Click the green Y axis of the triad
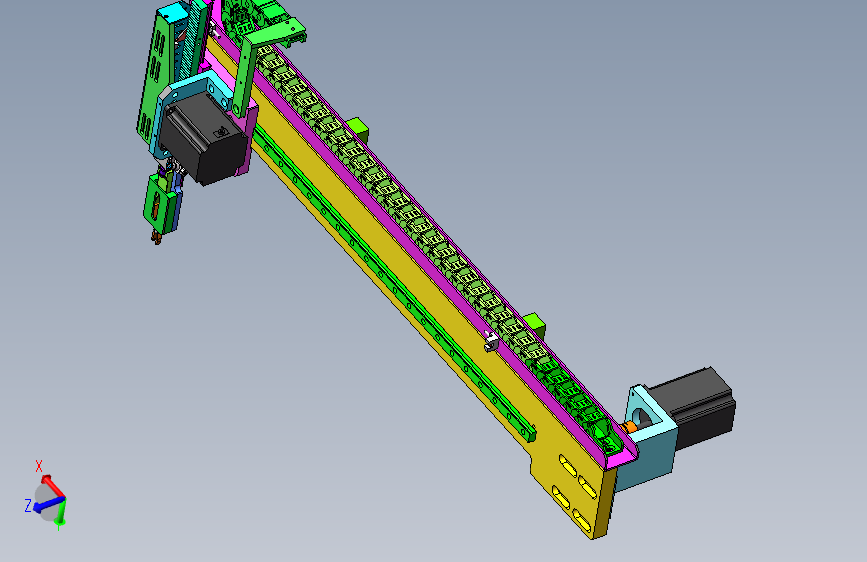 [x=61, y=512]
